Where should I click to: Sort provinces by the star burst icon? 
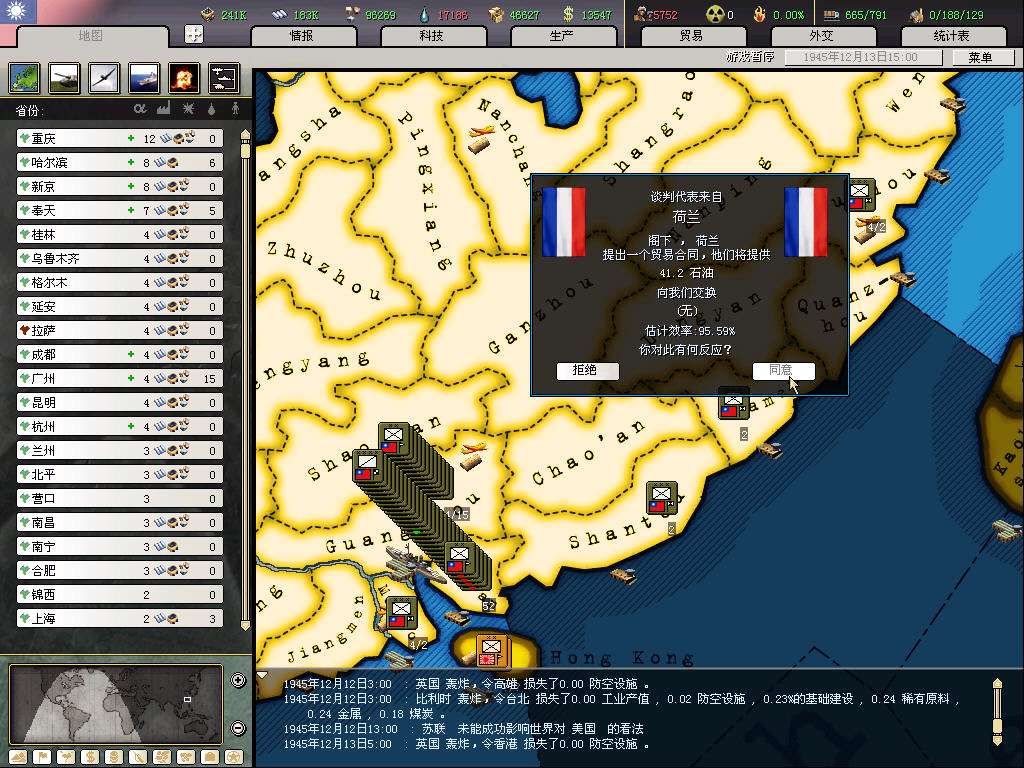pyautogui.click(x=188, y=109)
